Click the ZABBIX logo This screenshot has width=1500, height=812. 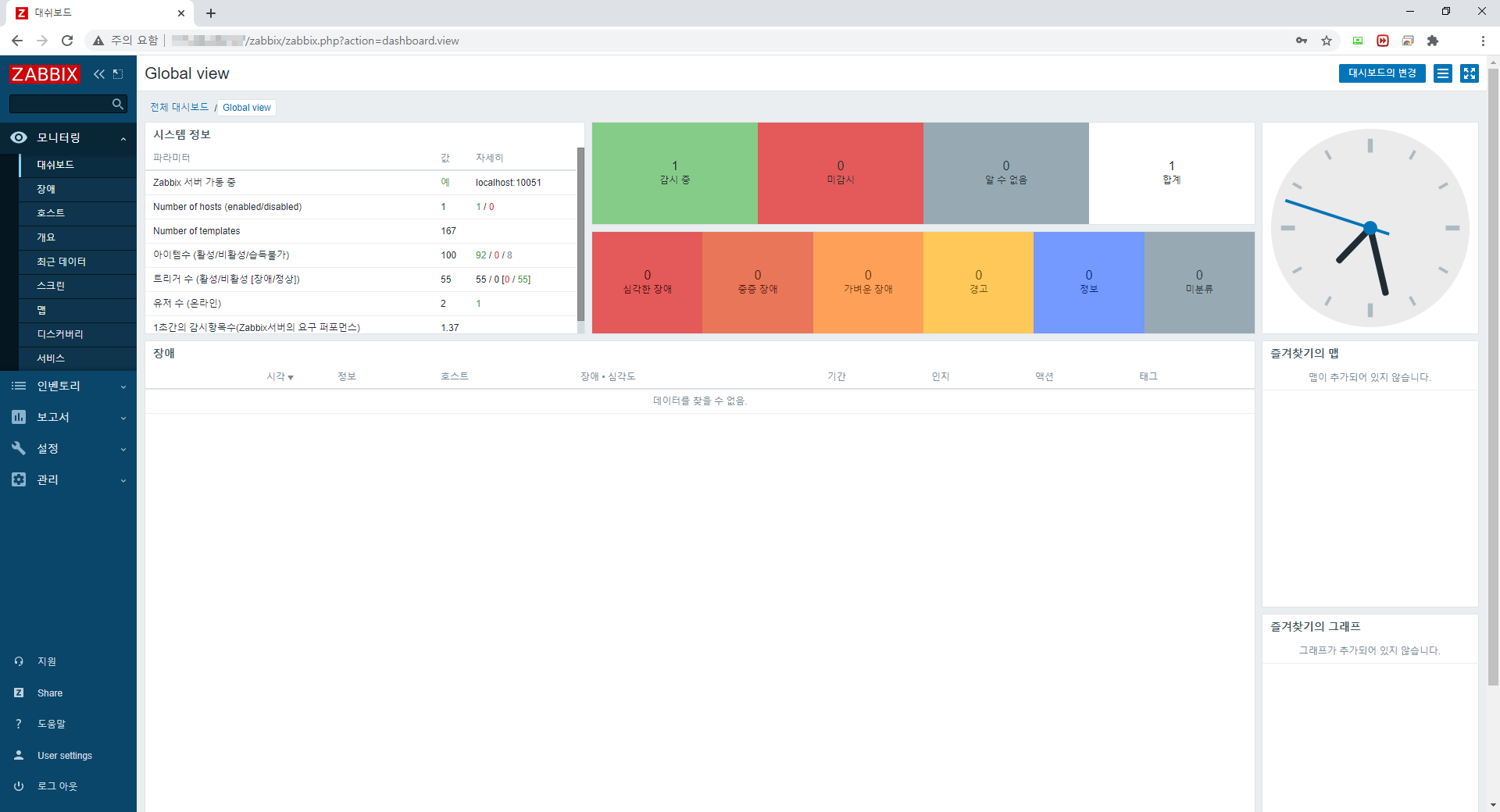point(45,74)
